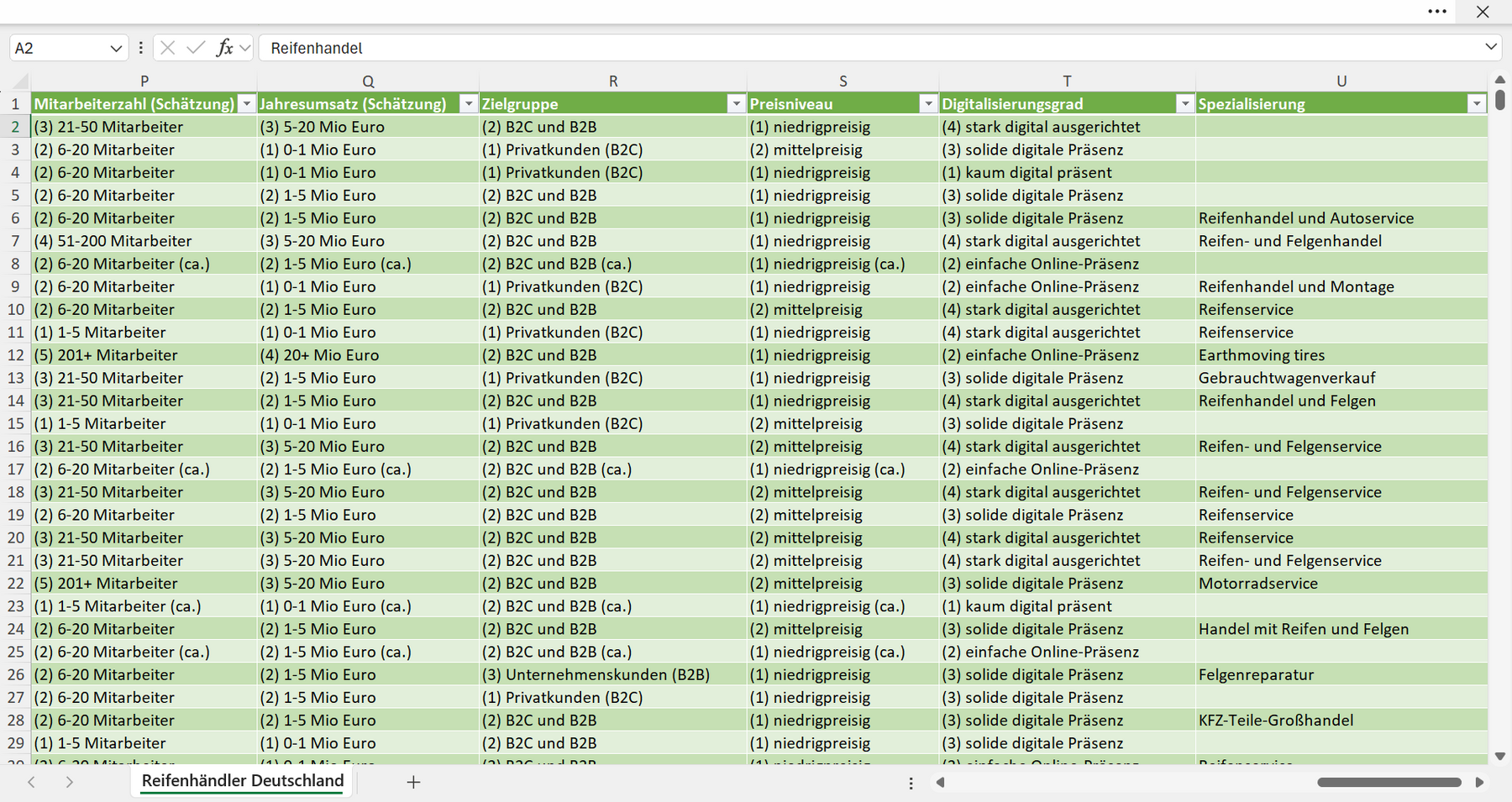
Task: Select cell with Felgenreparatur
Action: [1341, 674]
